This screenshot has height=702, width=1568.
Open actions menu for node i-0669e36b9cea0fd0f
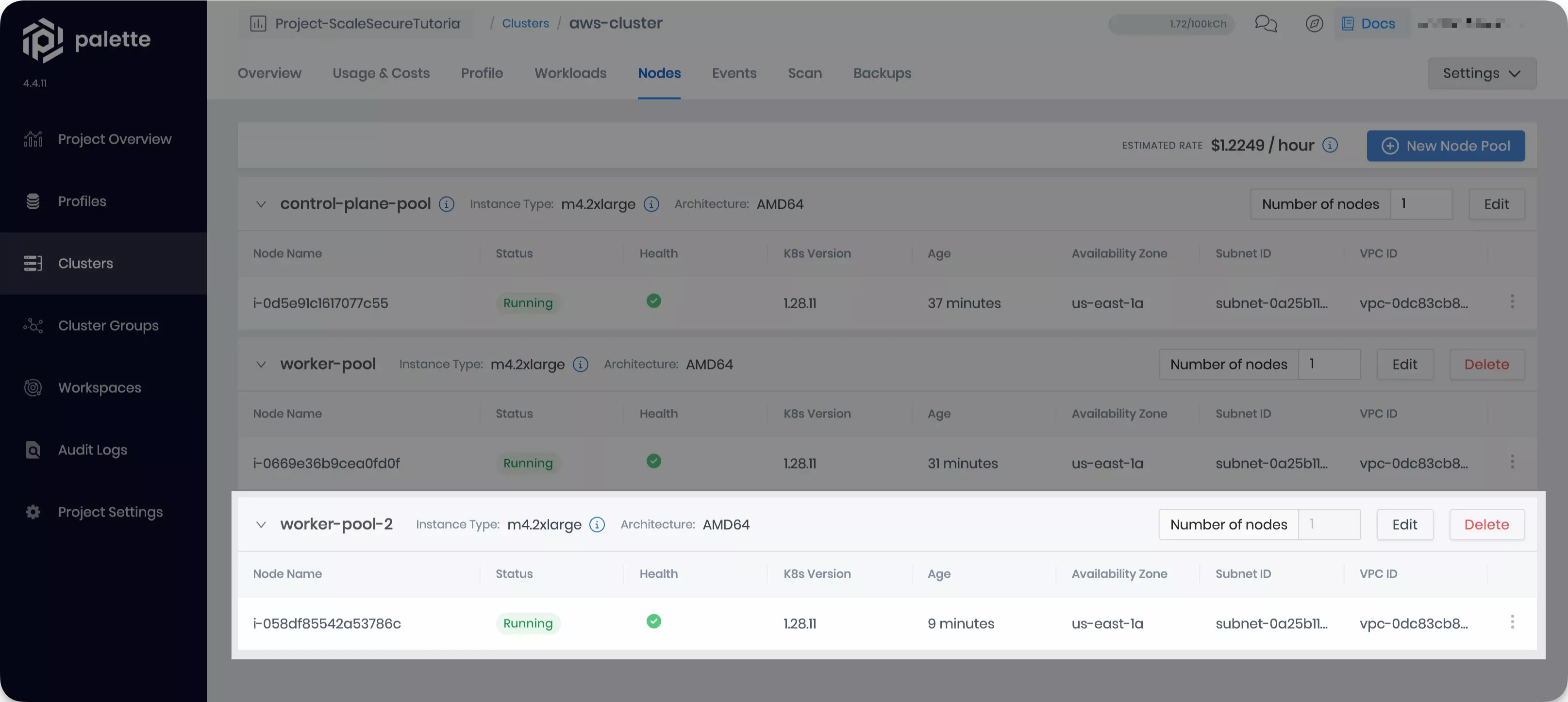1512,462
